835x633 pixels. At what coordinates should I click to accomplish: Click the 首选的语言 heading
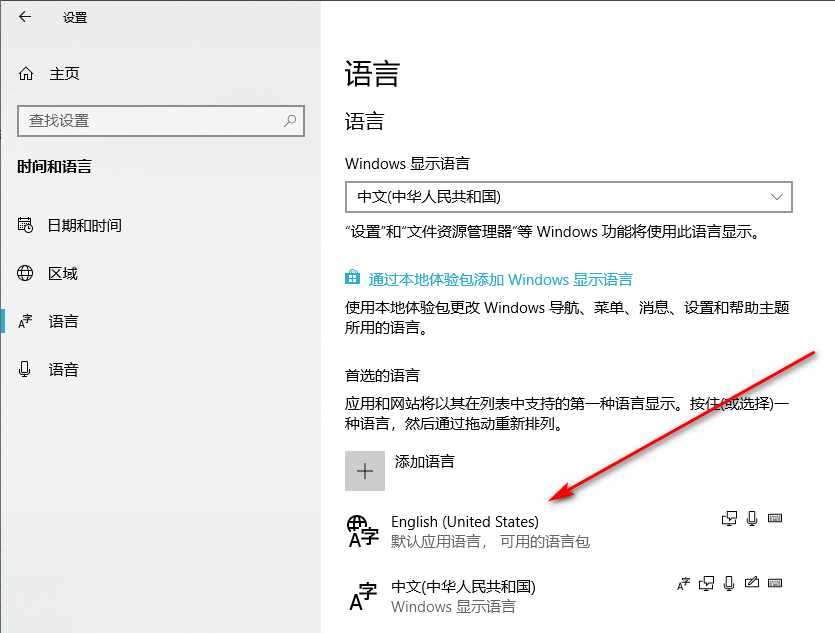[x=382, y=376]
